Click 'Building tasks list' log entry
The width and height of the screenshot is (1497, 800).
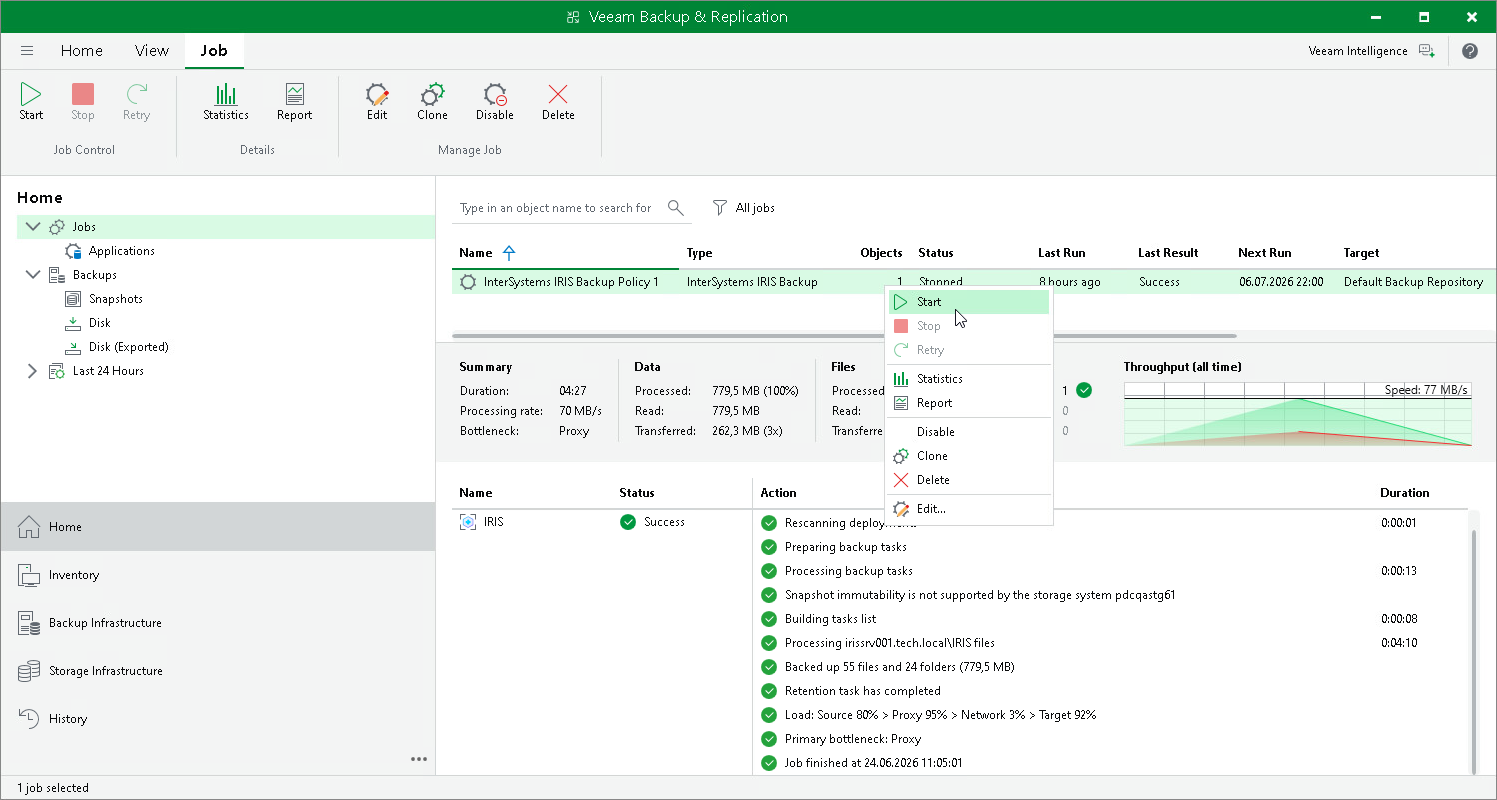830,619
